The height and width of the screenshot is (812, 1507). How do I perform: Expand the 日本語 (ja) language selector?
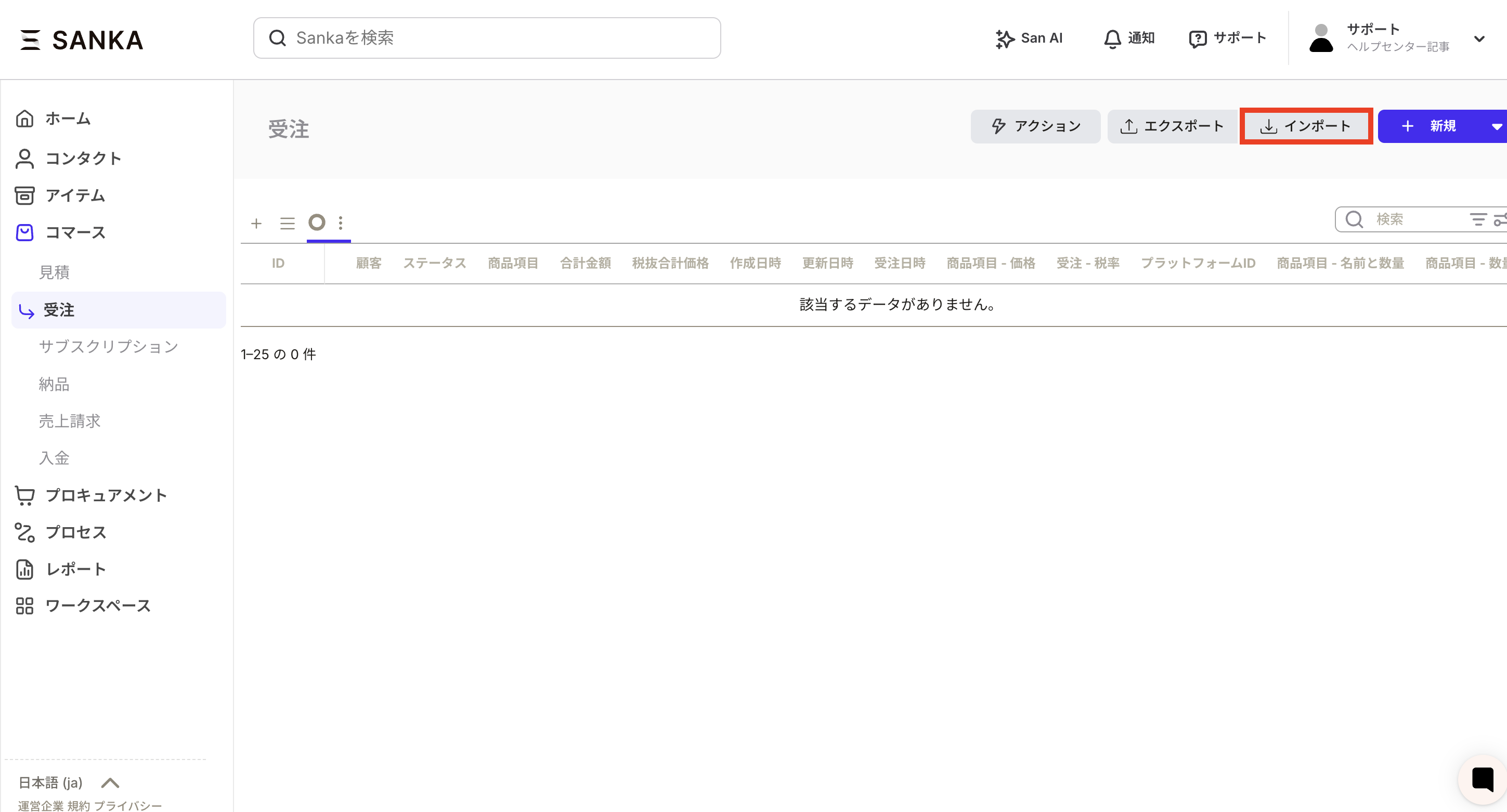pyautogui.click(x=69, y=782)
